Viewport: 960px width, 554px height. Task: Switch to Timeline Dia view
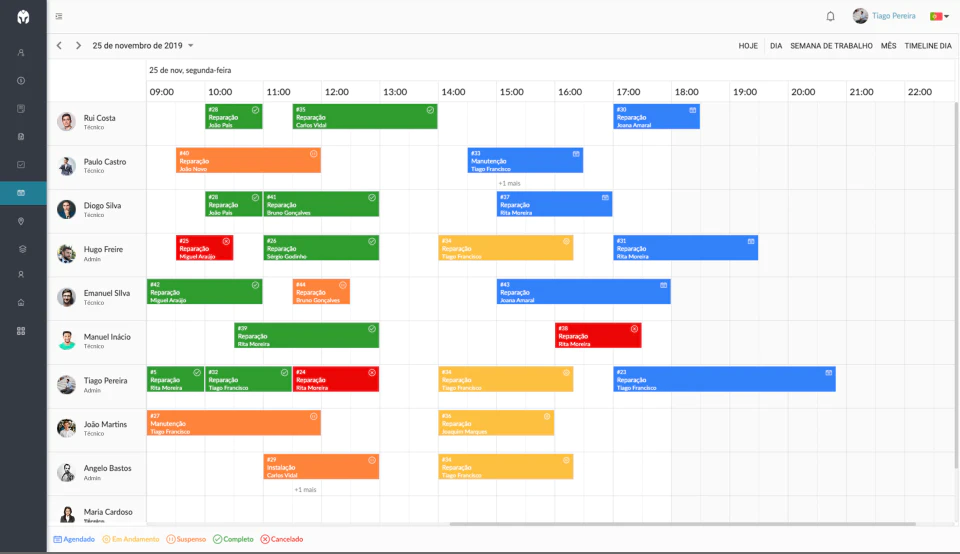point(928,46)
